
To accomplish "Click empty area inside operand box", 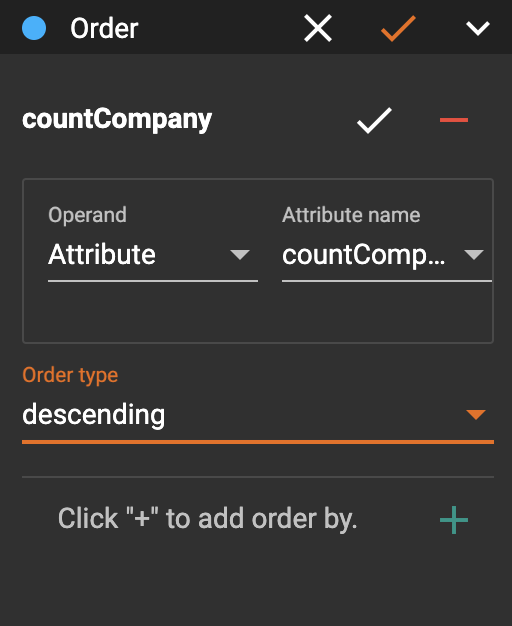I will 258,313.
